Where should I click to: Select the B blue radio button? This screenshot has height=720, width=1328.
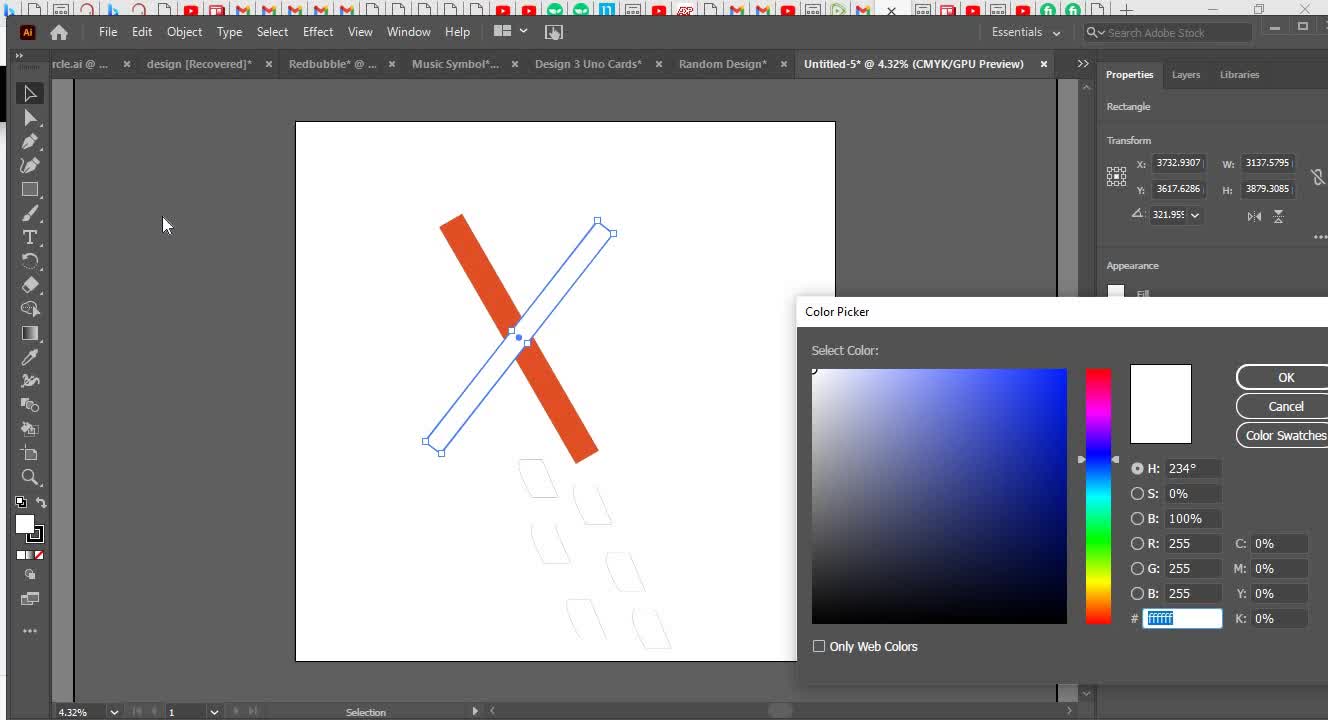[x=1137, y=593]
